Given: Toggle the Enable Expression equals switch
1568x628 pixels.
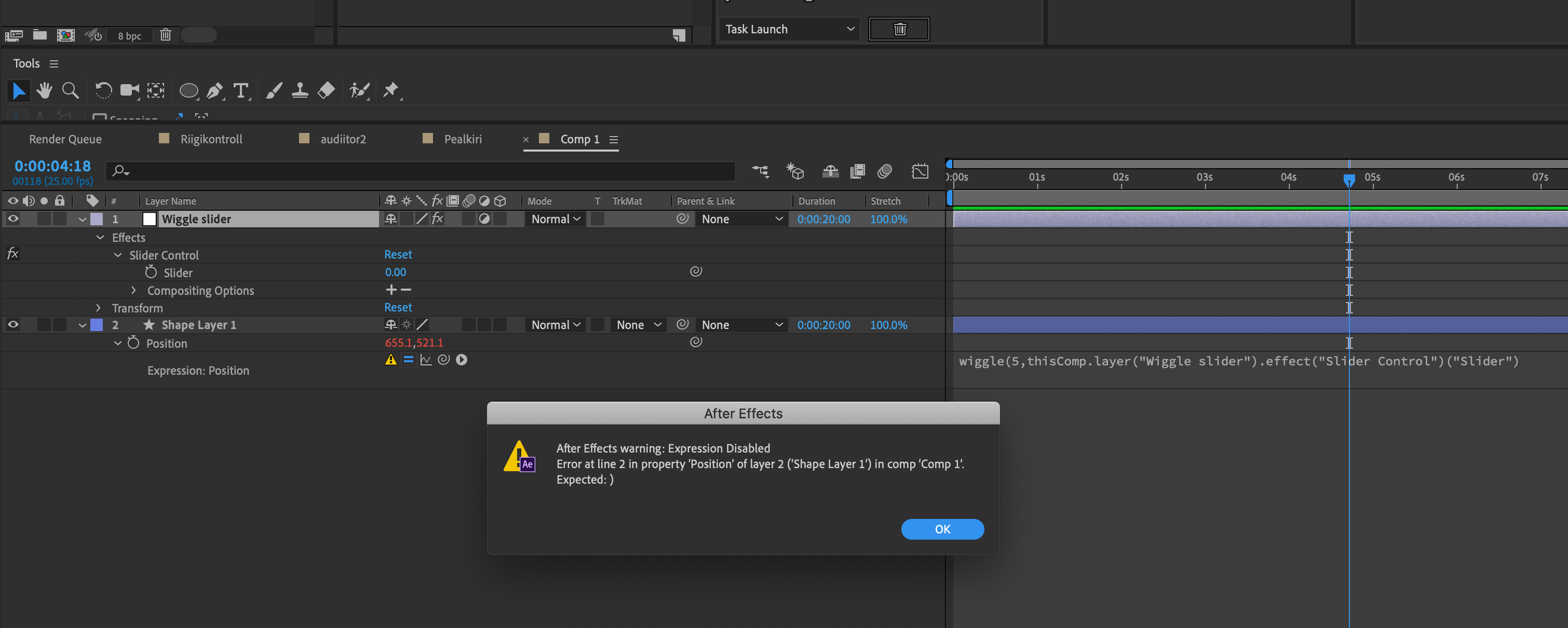Looking at the screenshot, I should (408, 360).
